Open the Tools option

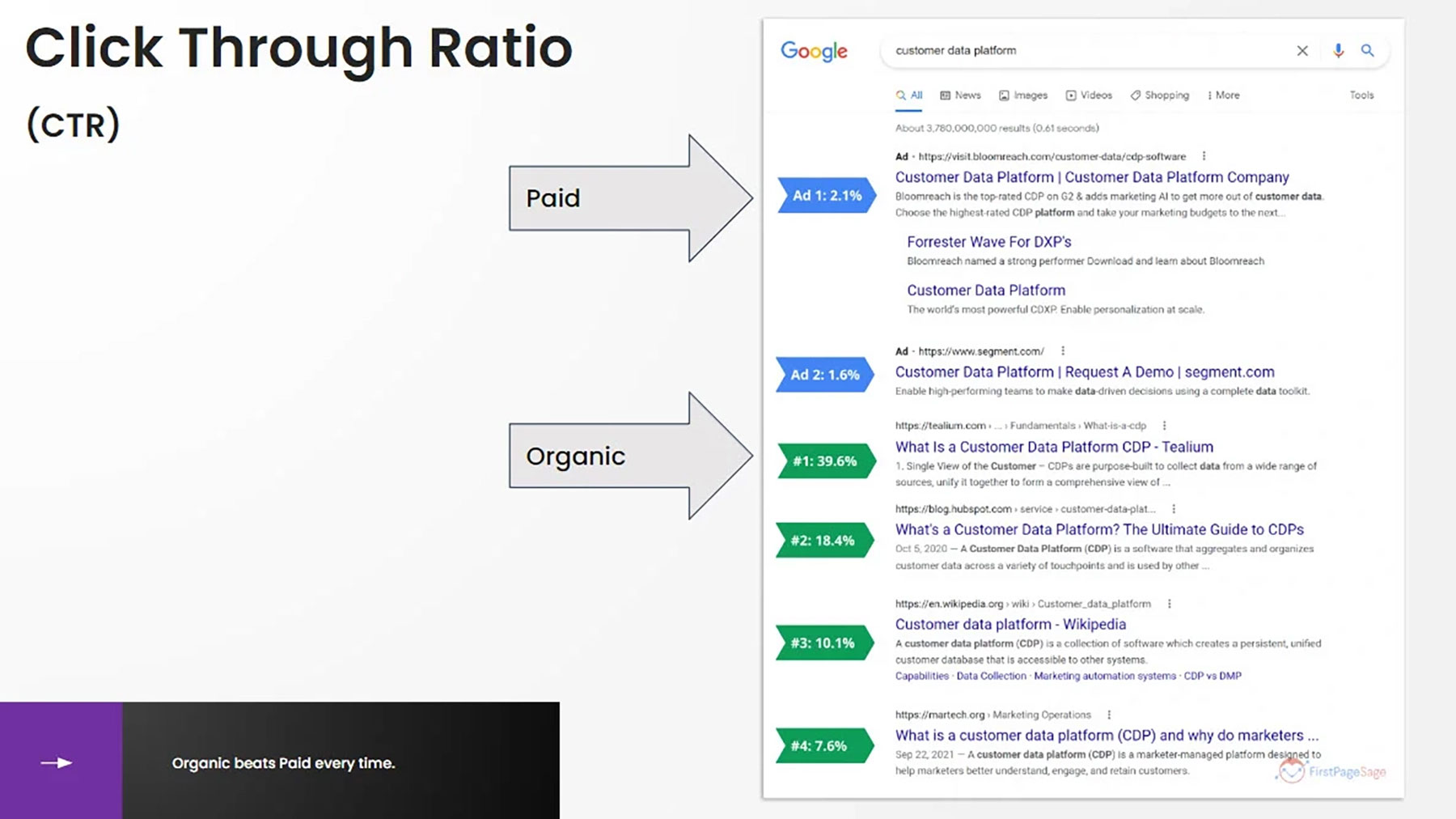pos(1361,95)
